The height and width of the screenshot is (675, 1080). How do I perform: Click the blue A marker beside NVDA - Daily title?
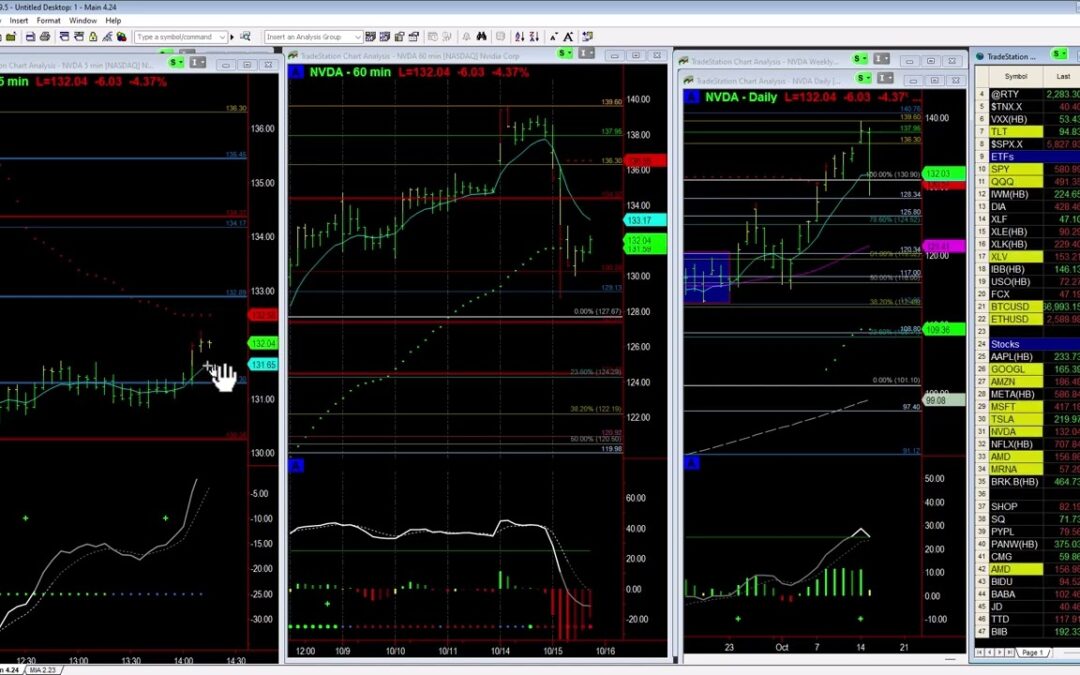pos(691,96)
